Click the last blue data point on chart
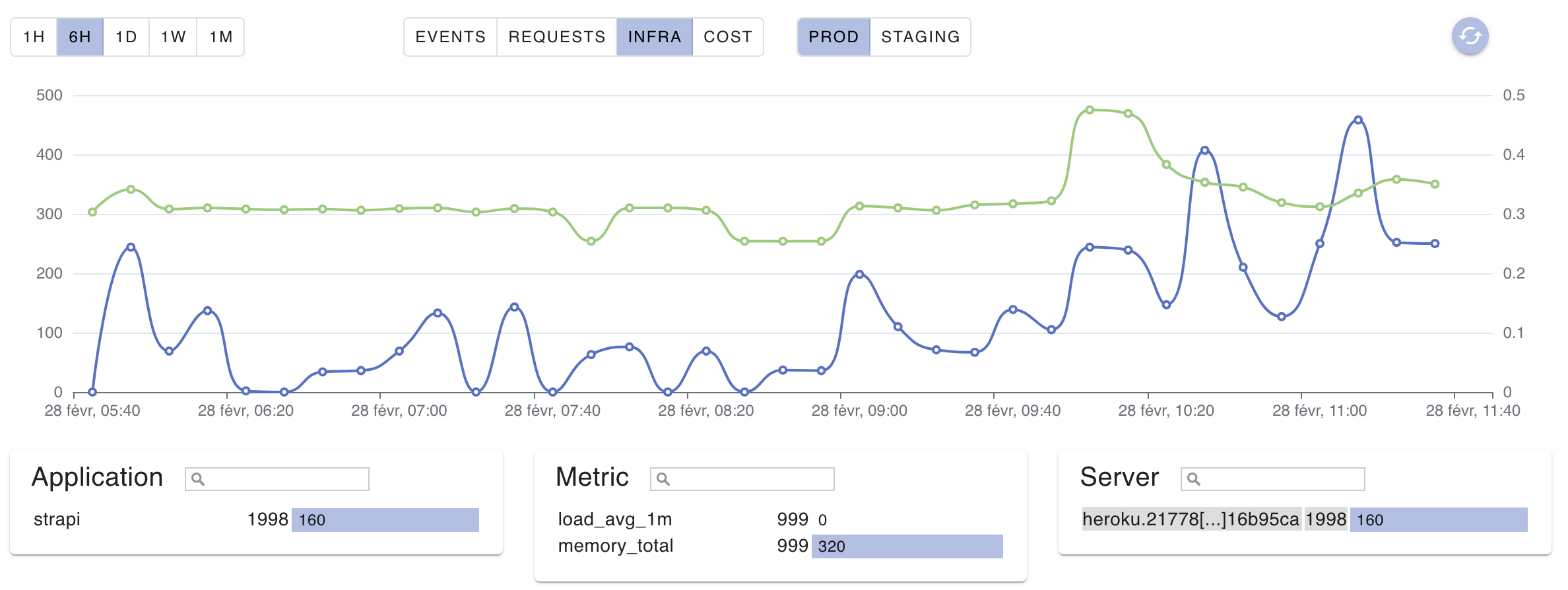Screen dimensions: 1568x590 (x=1435, y=244)
